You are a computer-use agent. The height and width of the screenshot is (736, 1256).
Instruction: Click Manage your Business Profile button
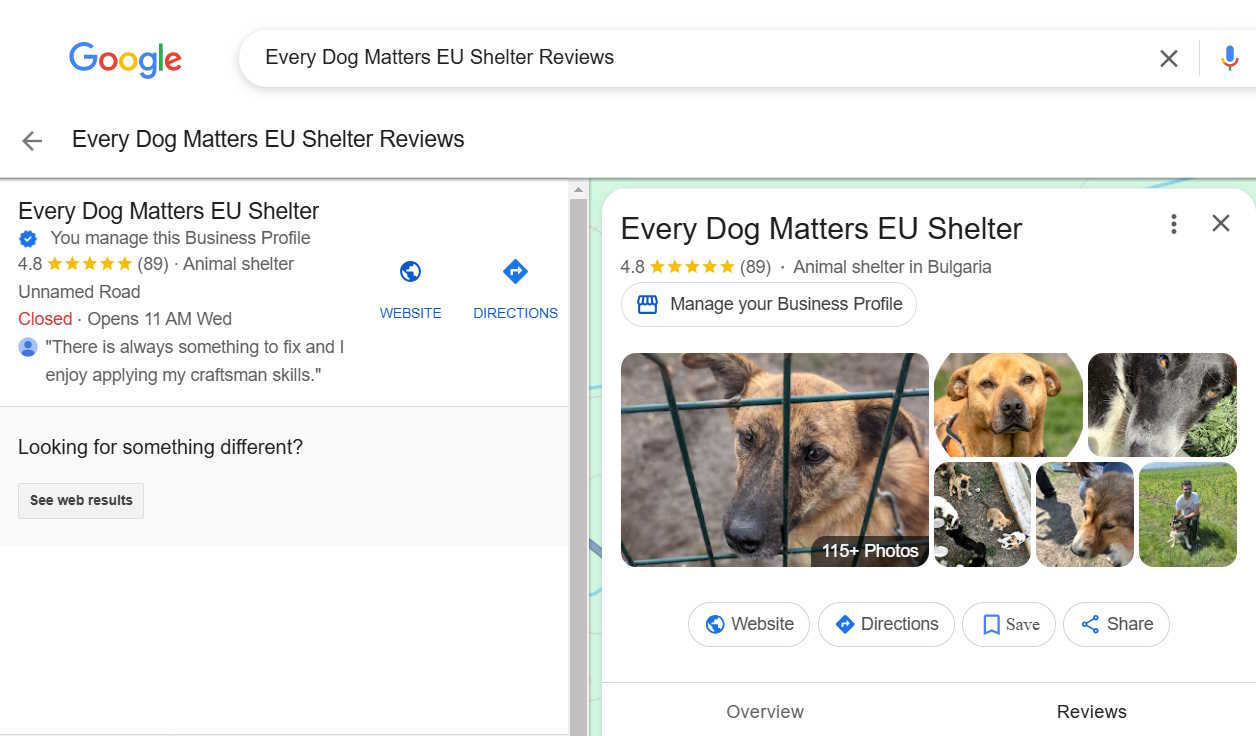768,304
